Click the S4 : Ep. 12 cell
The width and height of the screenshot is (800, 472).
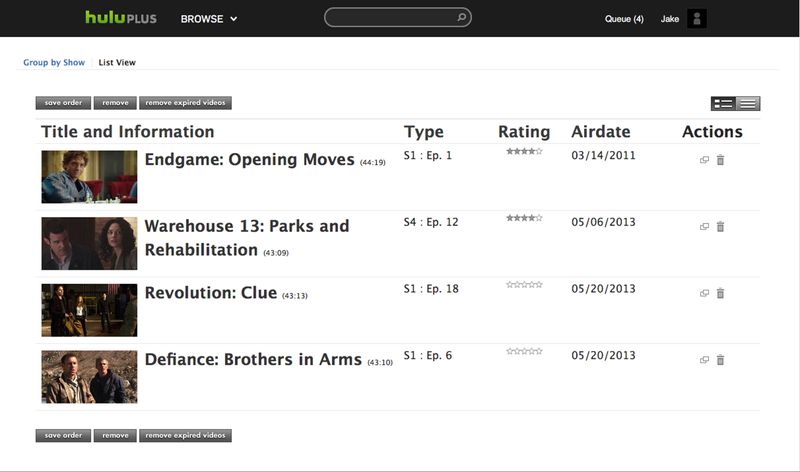tap(431, 222)
